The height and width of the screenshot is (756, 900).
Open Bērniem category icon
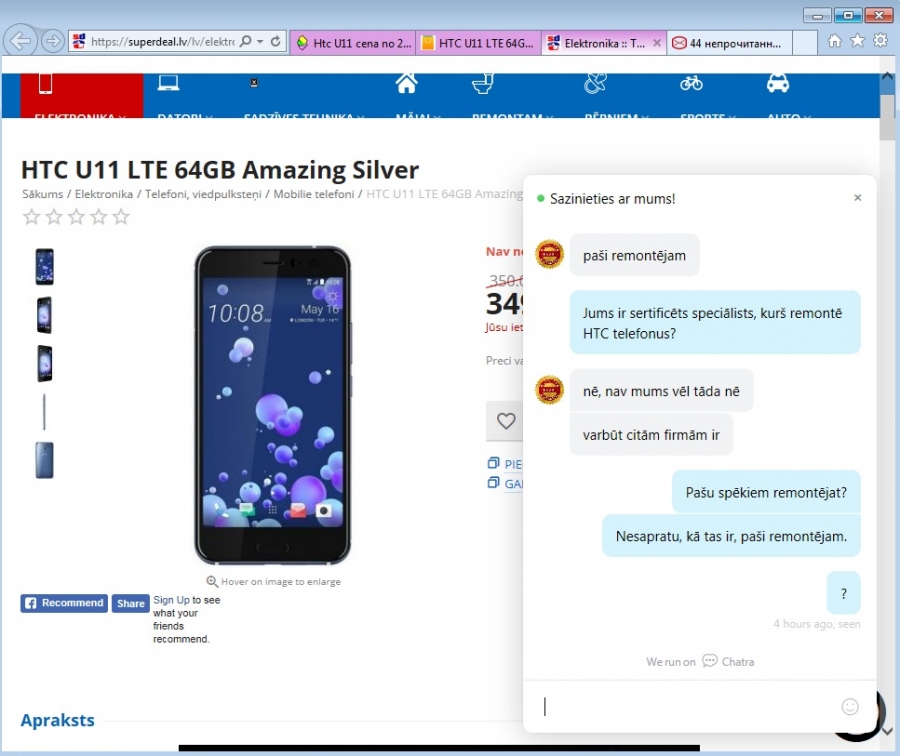(x=595, y=84)
